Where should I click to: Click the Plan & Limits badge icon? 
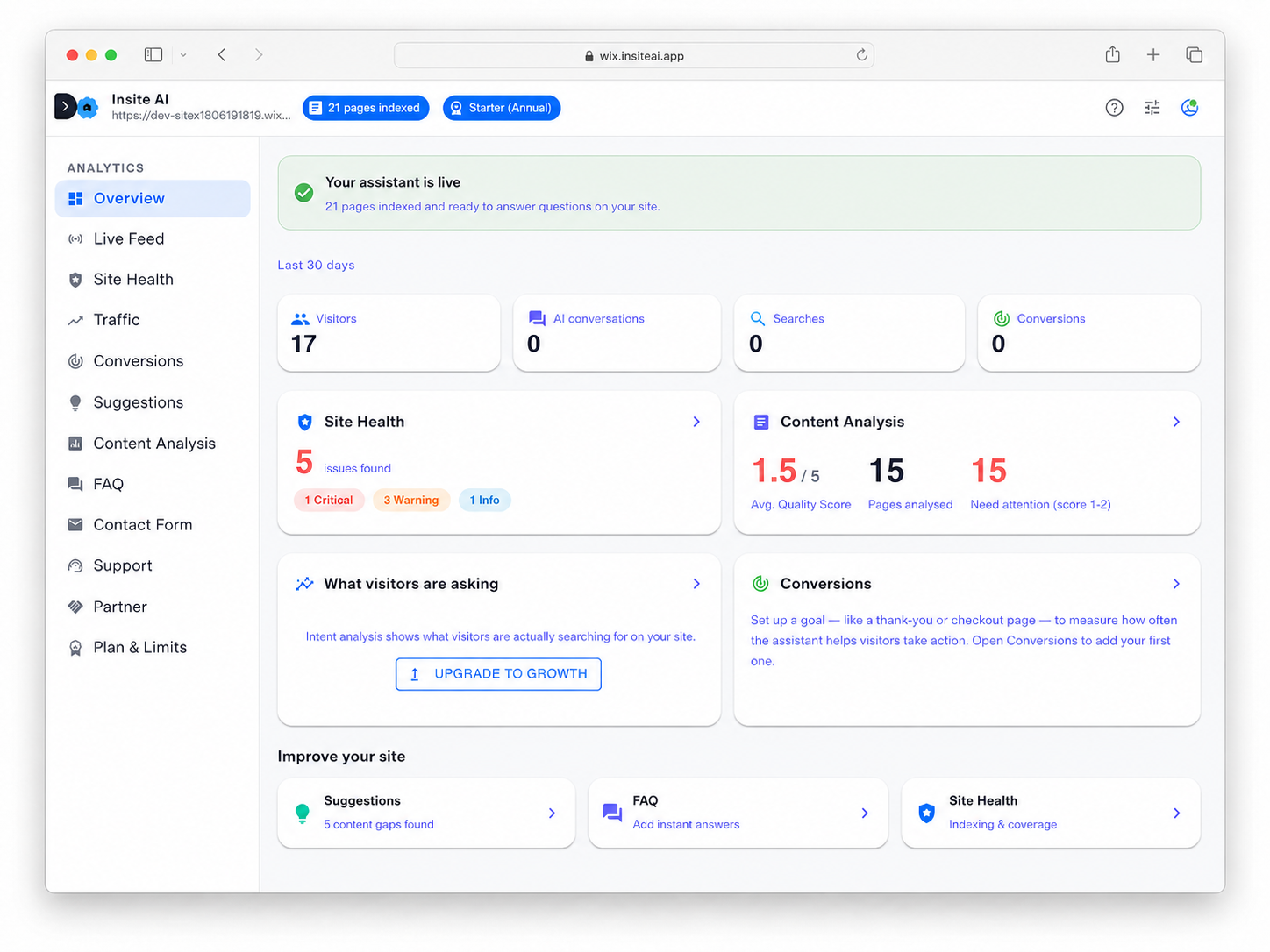(75, 648)
